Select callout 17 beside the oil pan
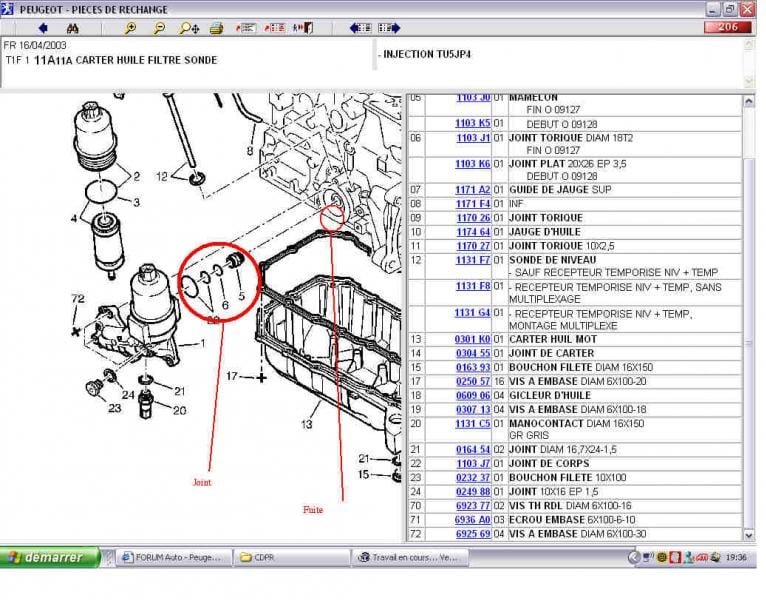The width and height of the screenshot is (766, 600). pyautogui.click(x=232, y=376)
